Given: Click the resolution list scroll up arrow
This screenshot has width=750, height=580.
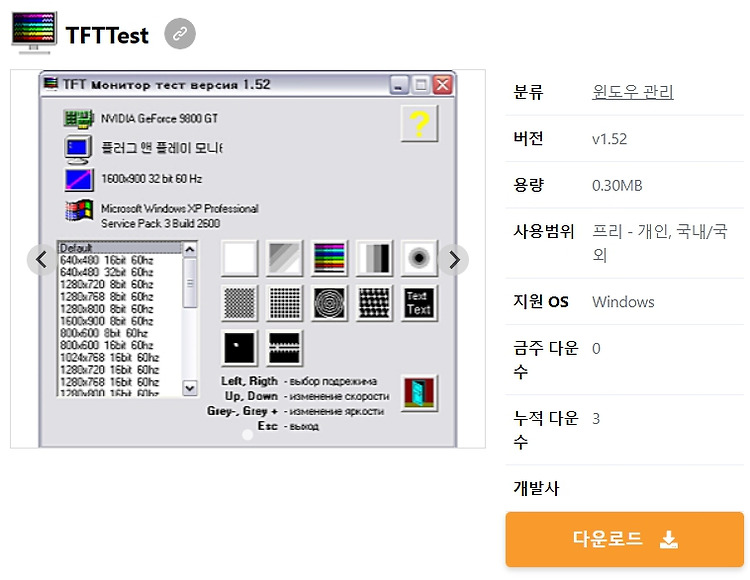Looking at the screenshot, I should [190, 249].
